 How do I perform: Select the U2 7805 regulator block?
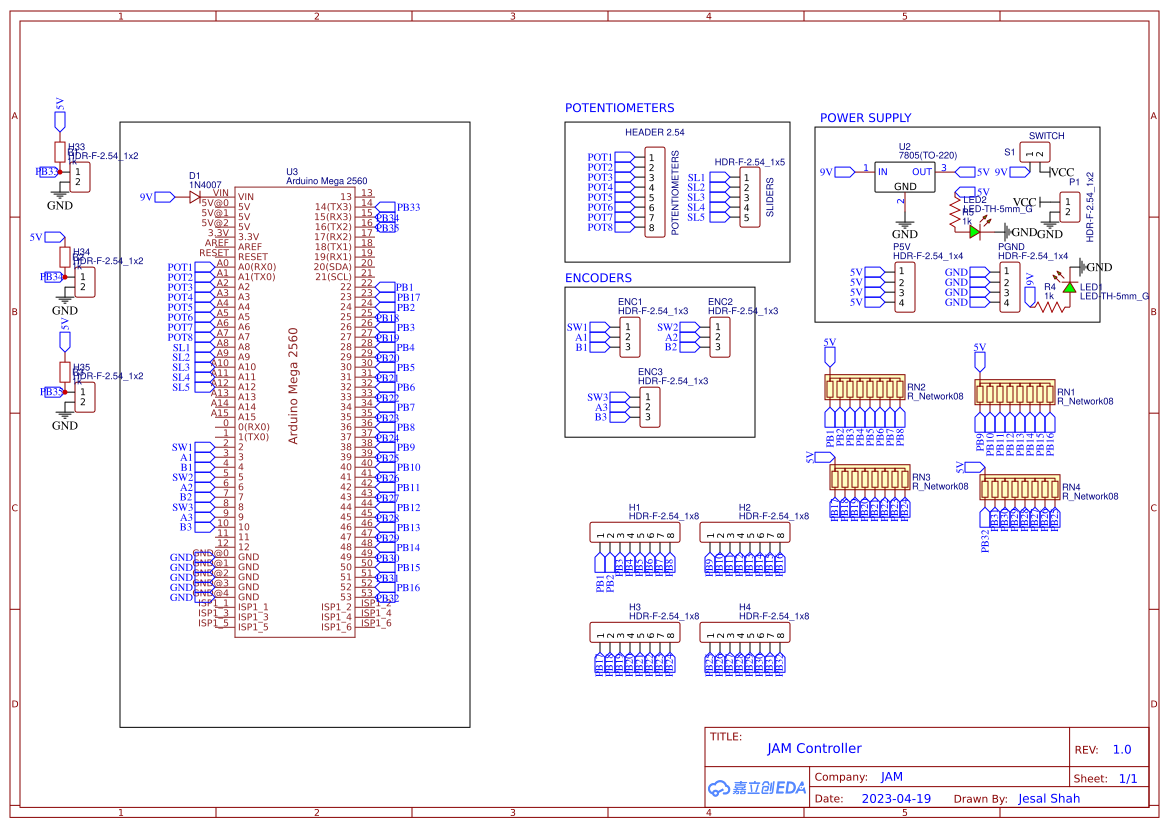[x=905, y=178]
